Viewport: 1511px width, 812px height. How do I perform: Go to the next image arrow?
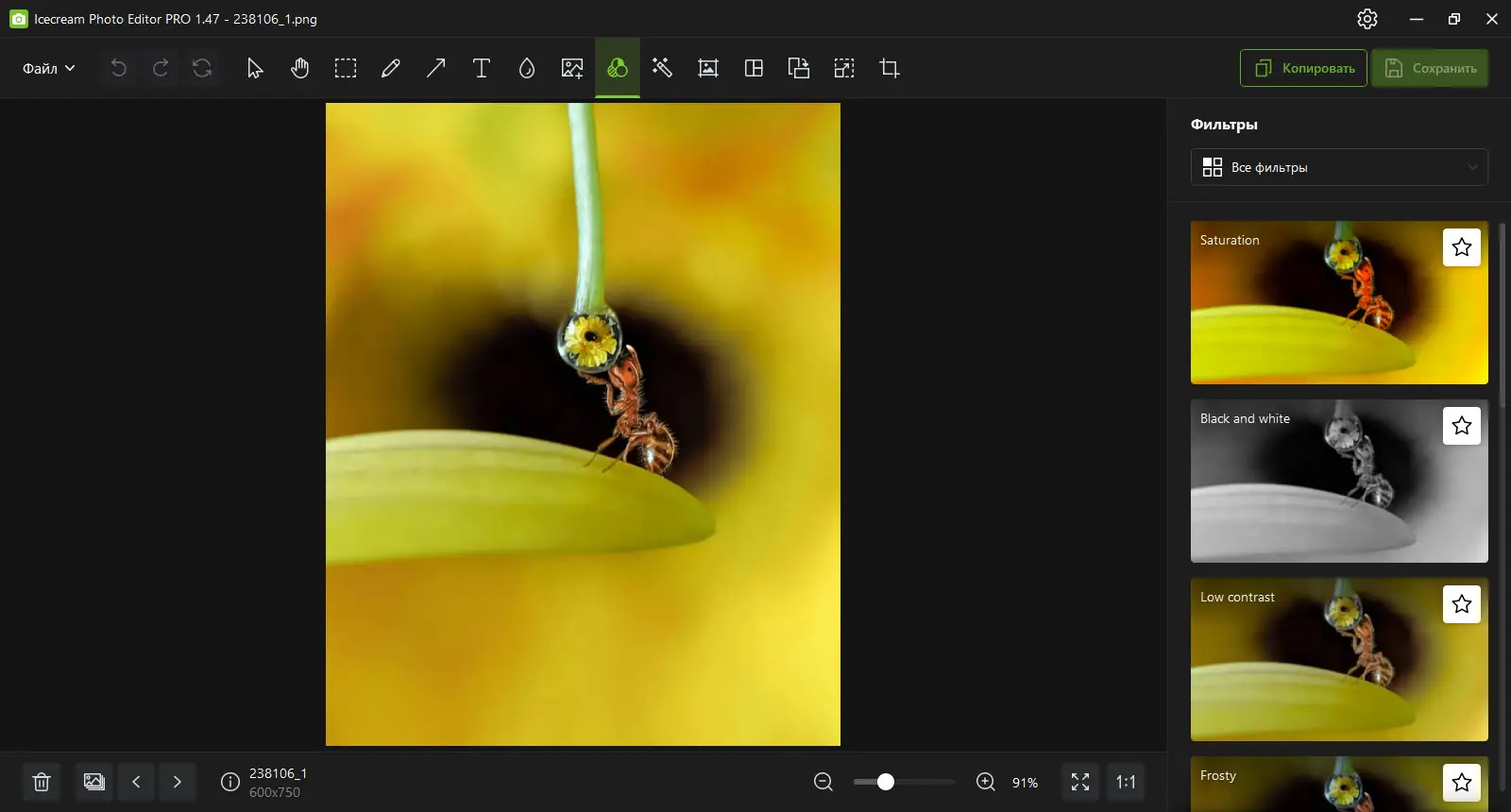coord(177,782)
